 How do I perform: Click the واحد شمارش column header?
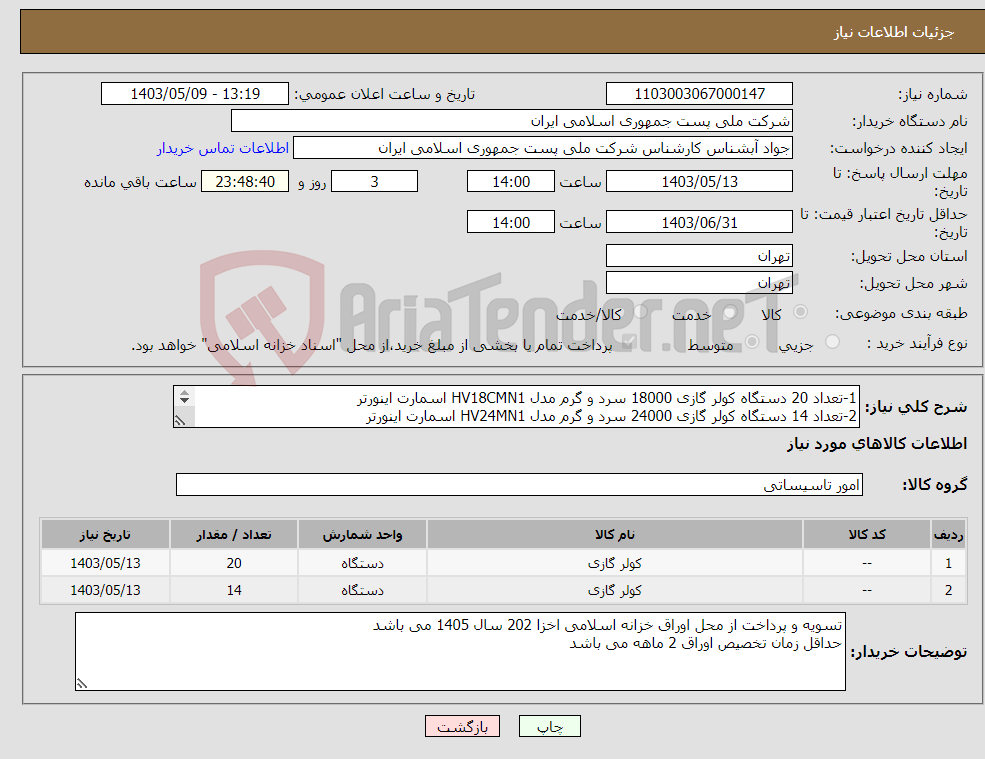click(362, 534)
